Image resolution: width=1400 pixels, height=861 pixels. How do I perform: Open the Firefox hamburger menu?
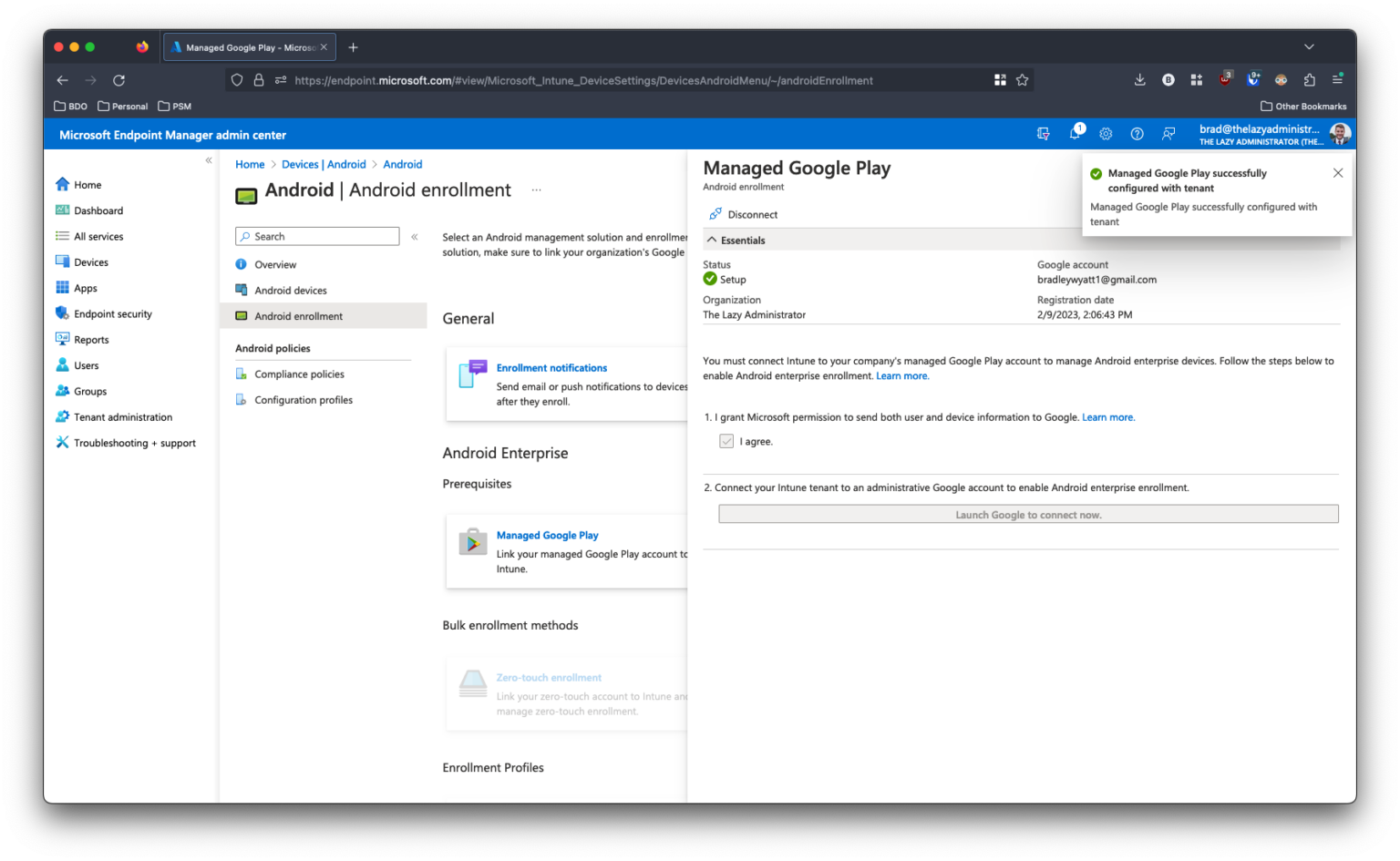1338,80
